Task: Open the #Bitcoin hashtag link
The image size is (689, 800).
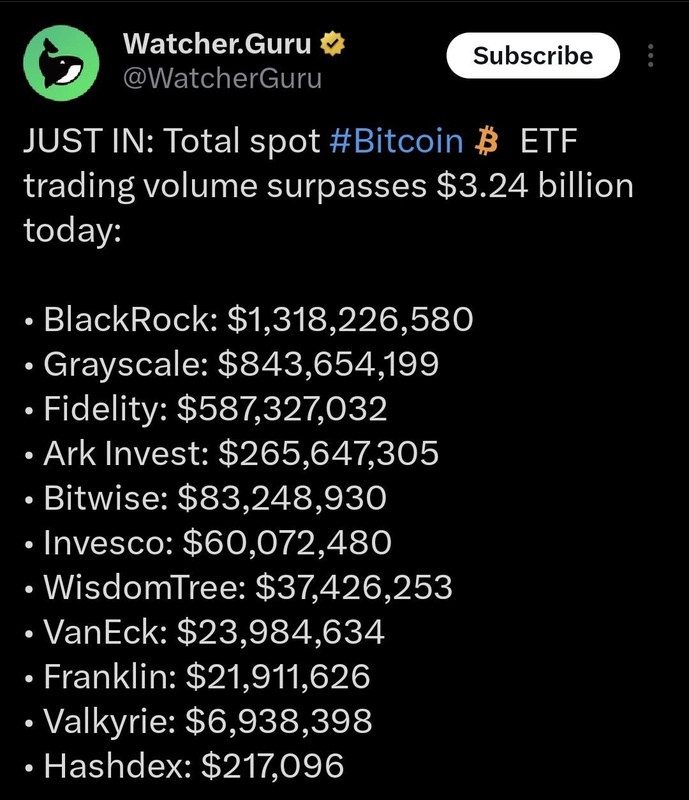Action: click(396, 143)
